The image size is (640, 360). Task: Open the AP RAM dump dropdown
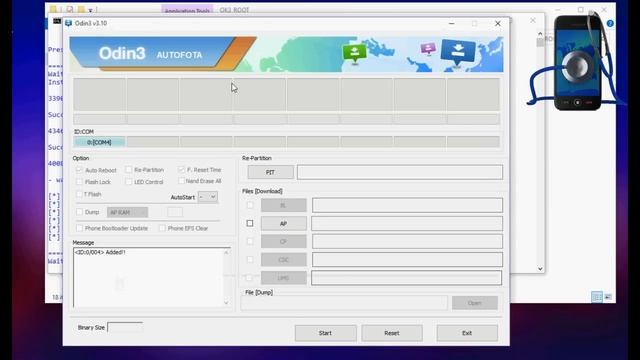(x=127, y=212)
